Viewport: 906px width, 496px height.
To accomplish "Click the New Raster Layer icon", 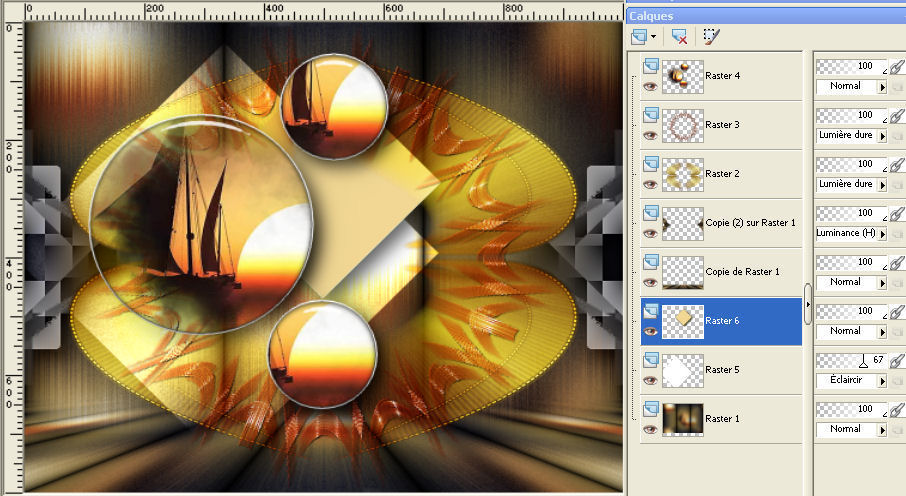I will click(639, 37).
